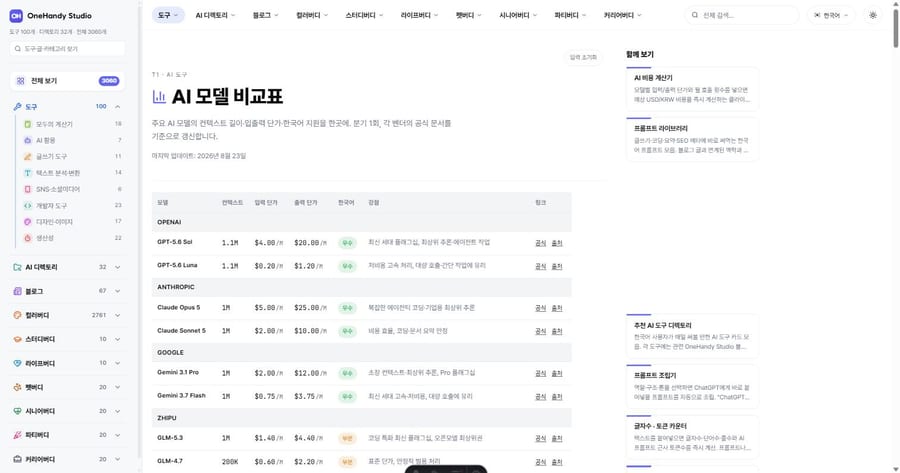Click the 펫버디 paw icon

tap(17, 387)
